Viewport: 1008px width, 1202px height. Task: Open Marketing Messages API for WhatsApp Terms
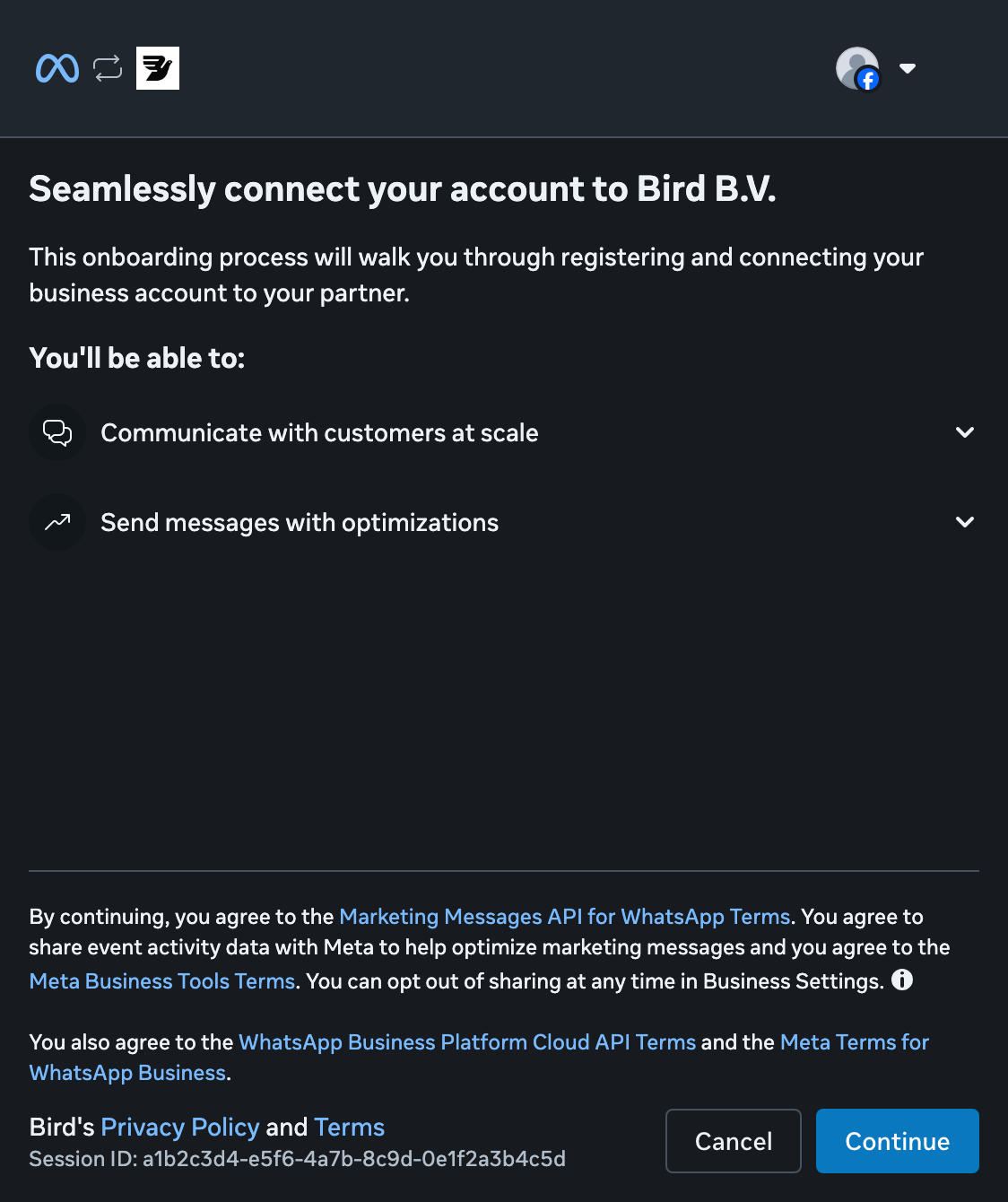565,917
